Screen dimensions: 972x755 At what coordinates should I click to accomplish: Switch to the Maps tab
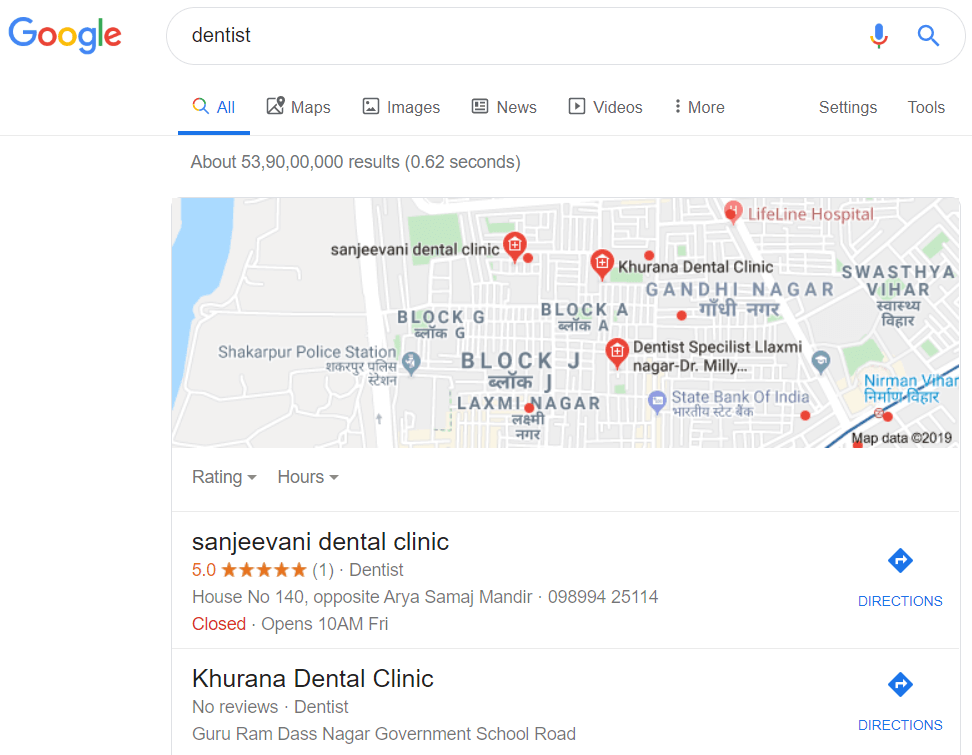tap(299, 107)
